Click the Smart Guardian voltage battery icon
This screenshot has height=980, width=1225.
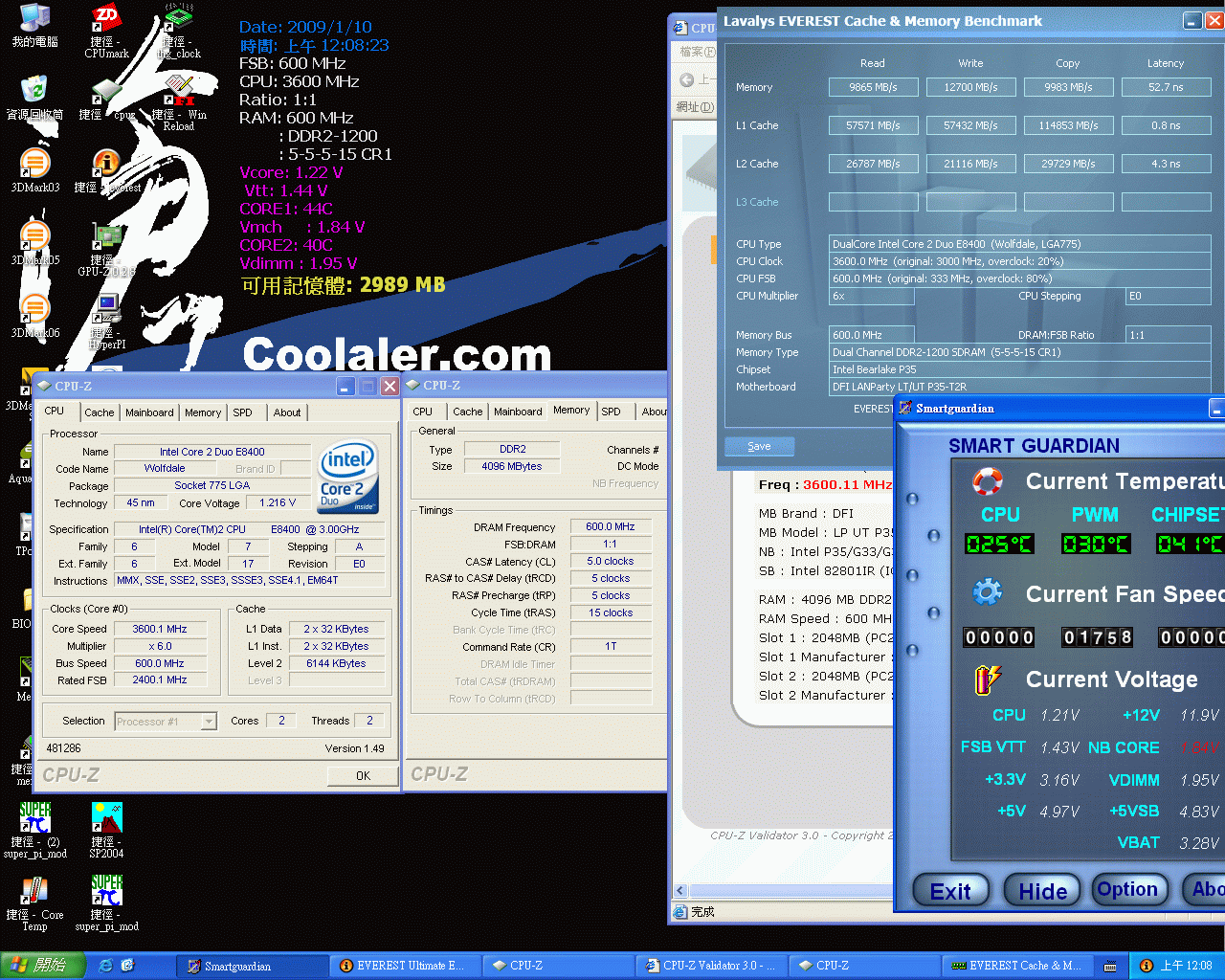pos(988,679)
